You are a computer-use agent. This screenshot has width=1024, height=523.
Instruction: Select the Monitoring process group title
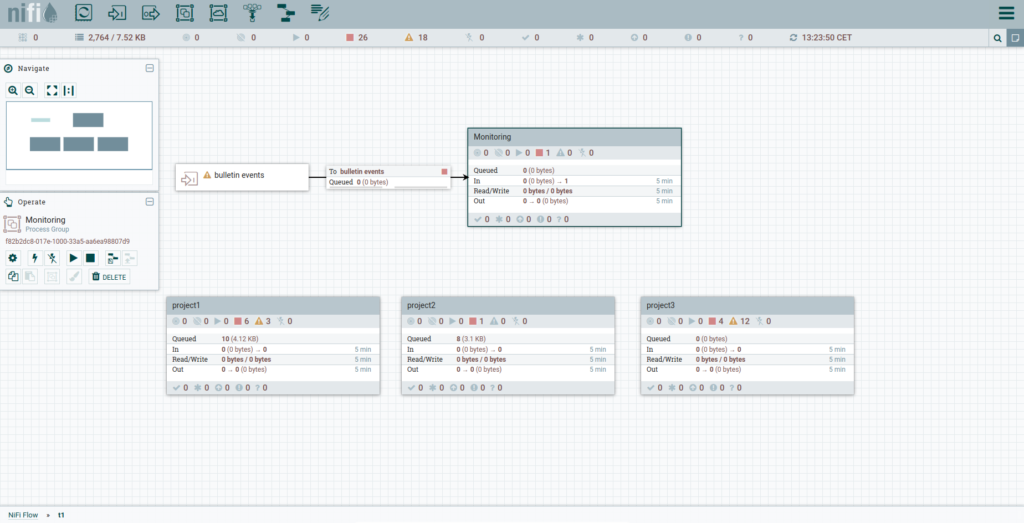pyautogui.click(x=492, y=137)
